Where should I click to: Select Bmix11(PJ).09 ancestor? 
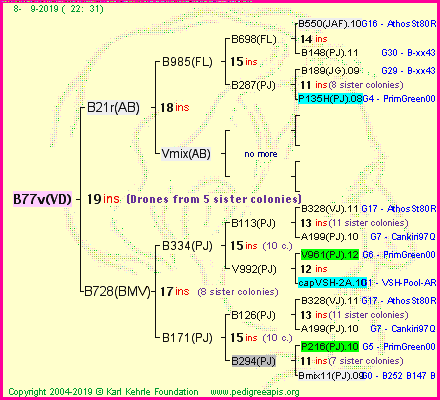(x=330, y=376)
